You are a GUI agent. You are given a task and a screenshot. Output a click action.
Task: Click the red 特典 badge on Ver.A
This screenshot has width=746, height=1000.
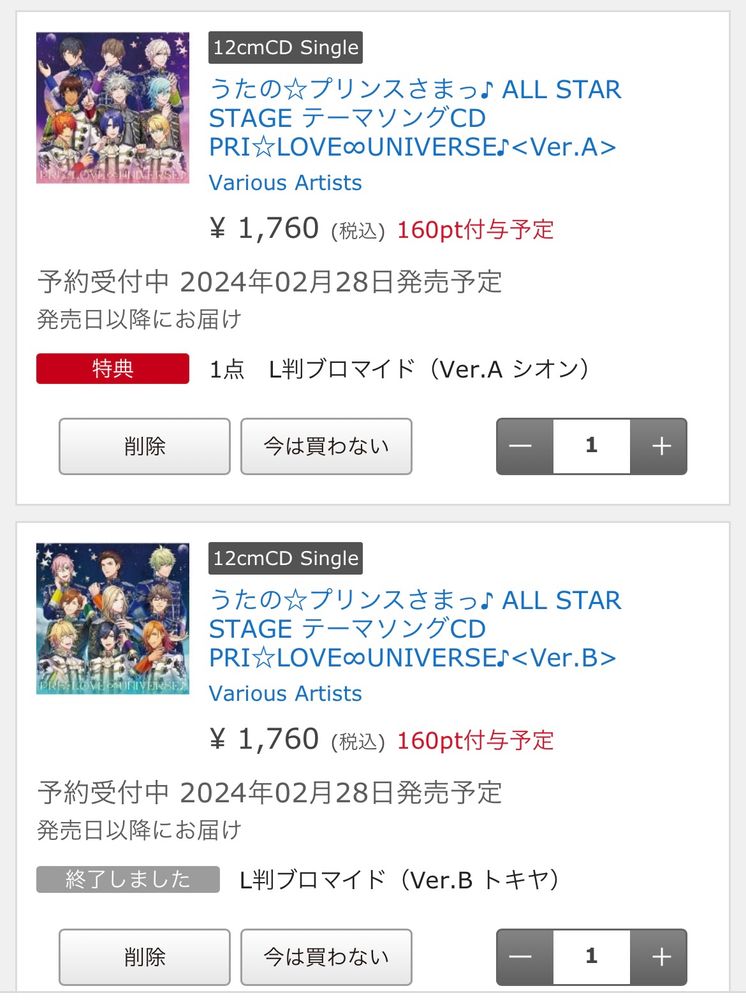click(x=113, y=369)
